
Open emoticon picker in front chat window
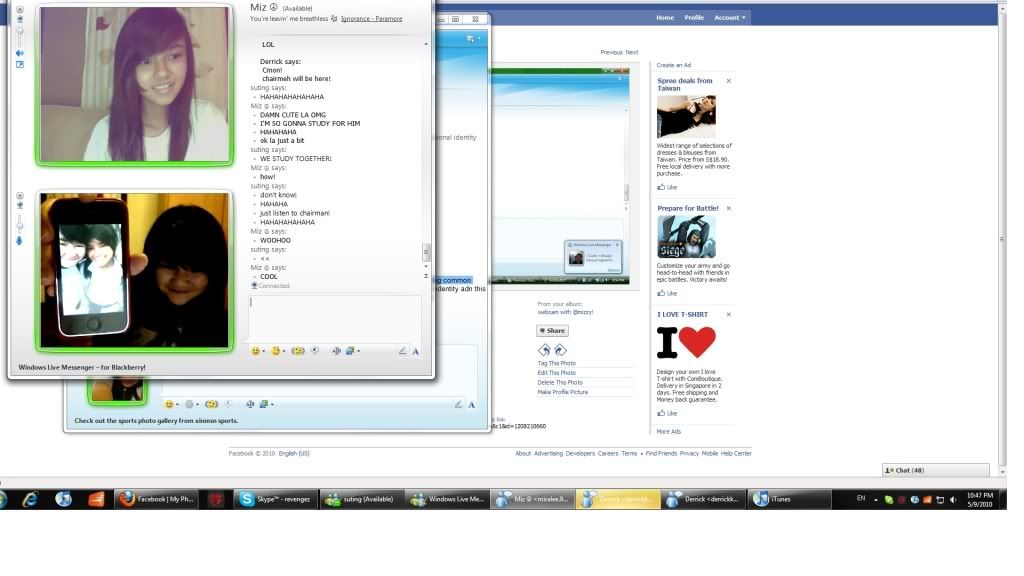click(255, 351)
